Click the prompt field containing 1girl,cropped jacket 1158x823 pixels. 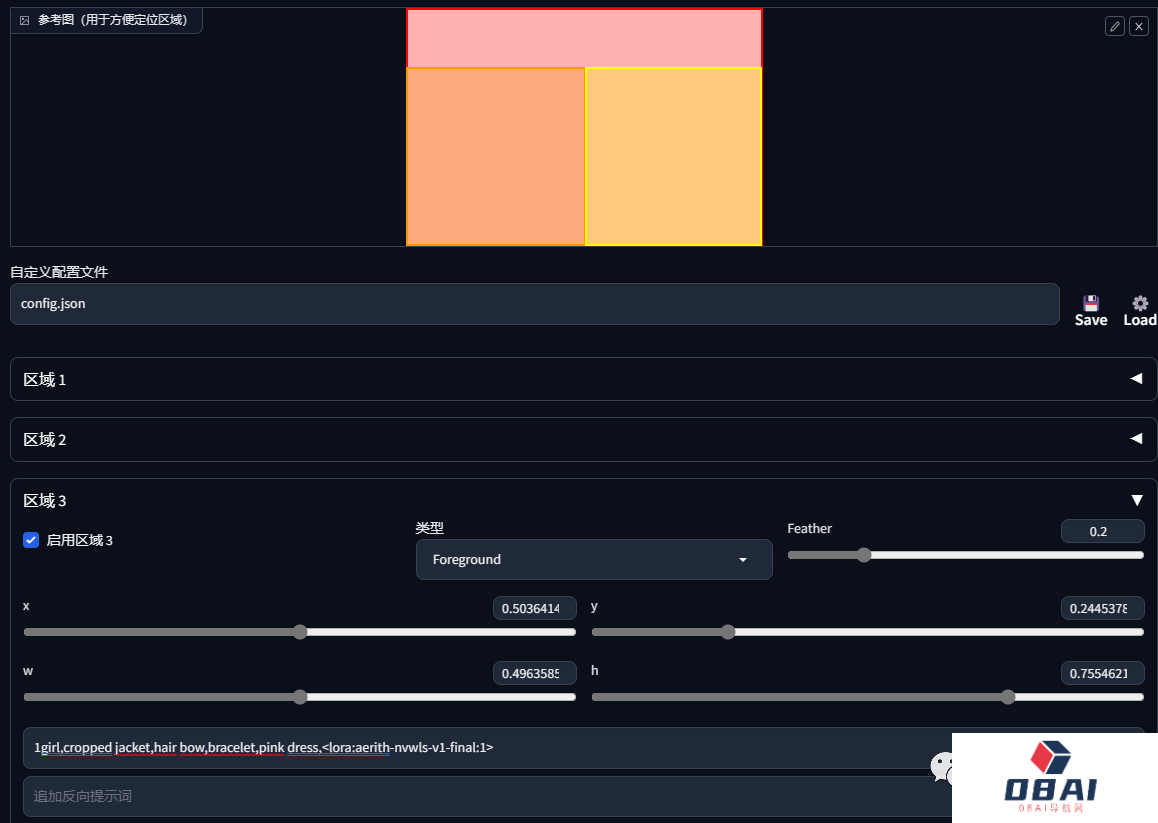480,747
